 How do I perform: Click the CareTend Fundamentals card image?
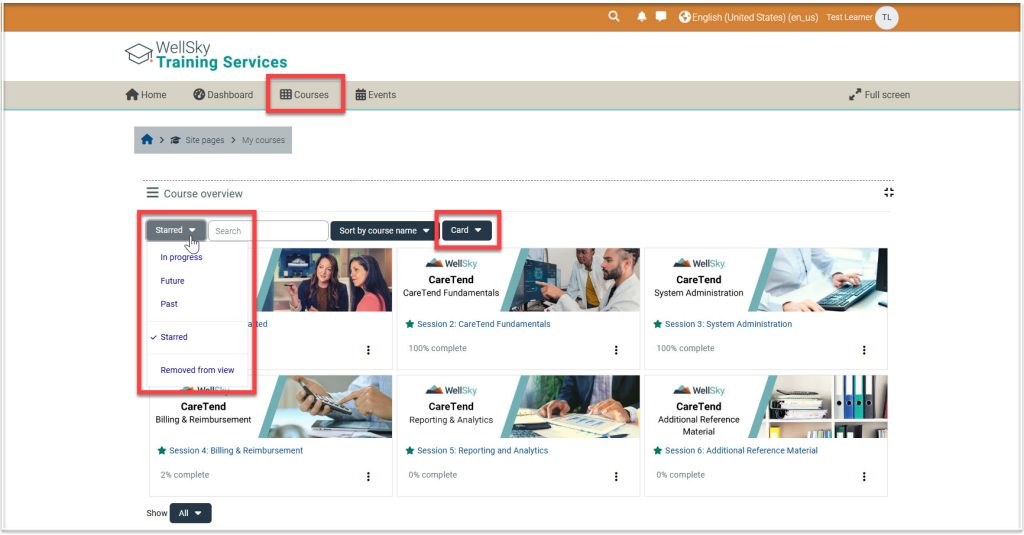tap(519, 280)
